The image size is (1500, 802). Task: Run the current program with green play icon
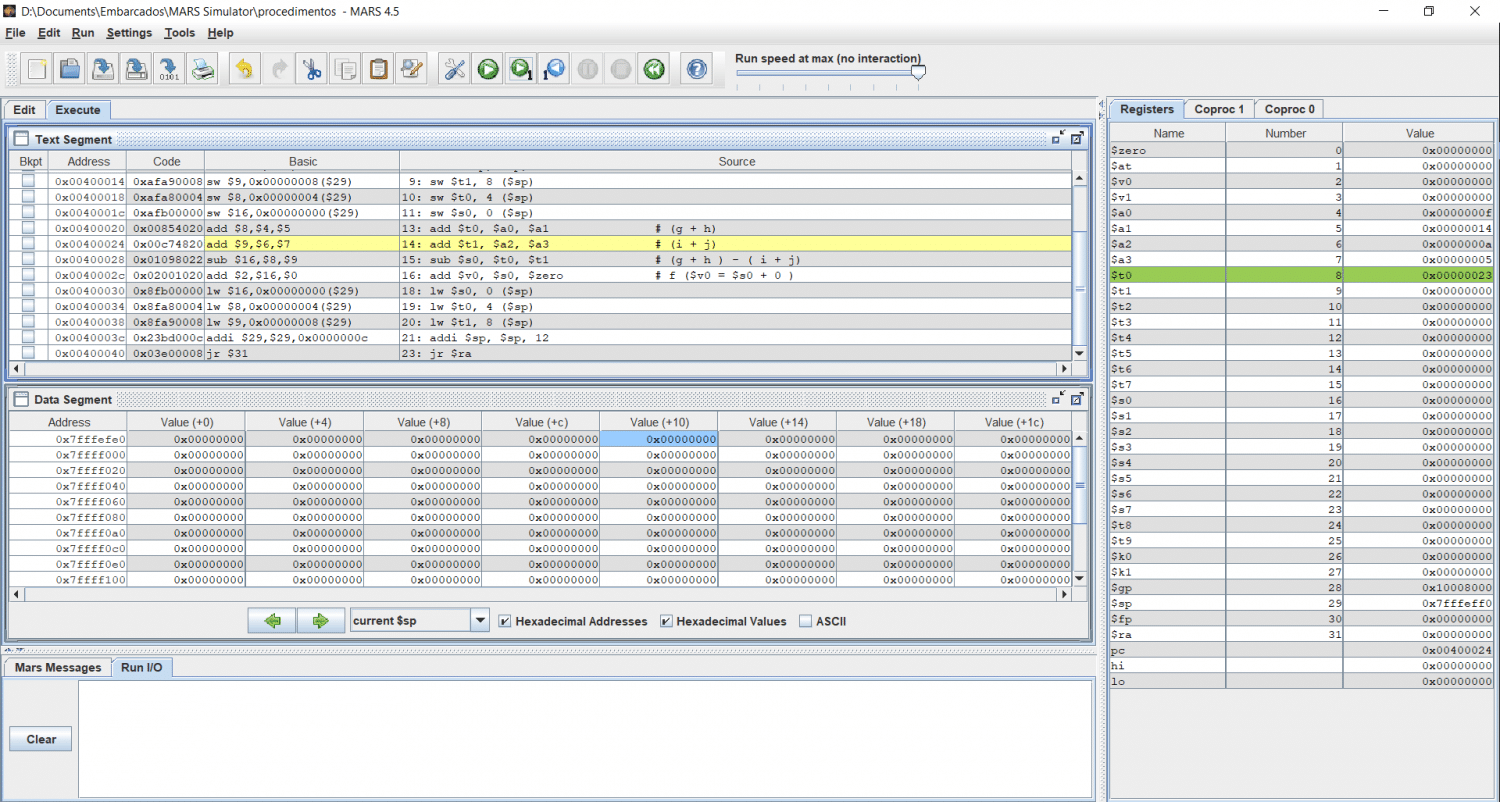click(x=488, y=69)
